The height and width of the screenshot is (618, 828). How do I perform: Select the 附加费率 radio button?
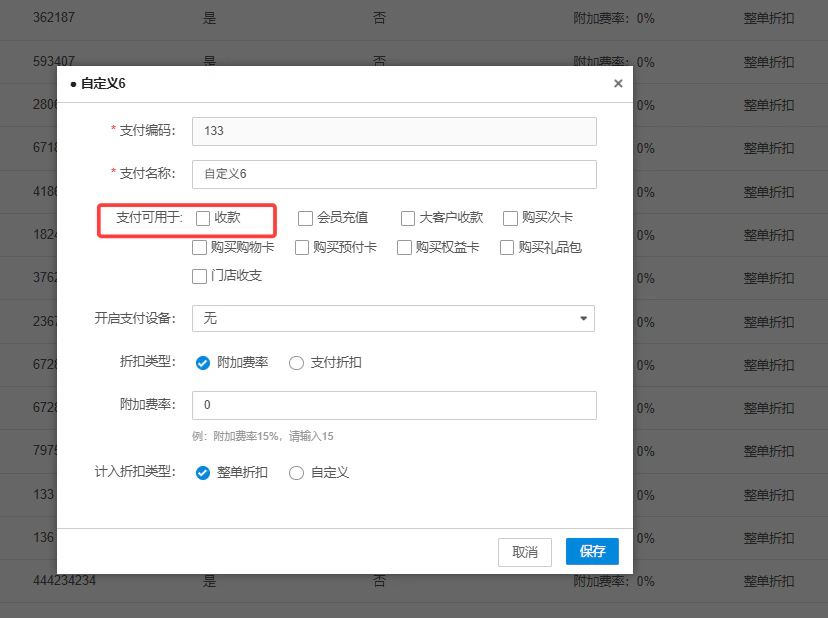tap(203, 363)
